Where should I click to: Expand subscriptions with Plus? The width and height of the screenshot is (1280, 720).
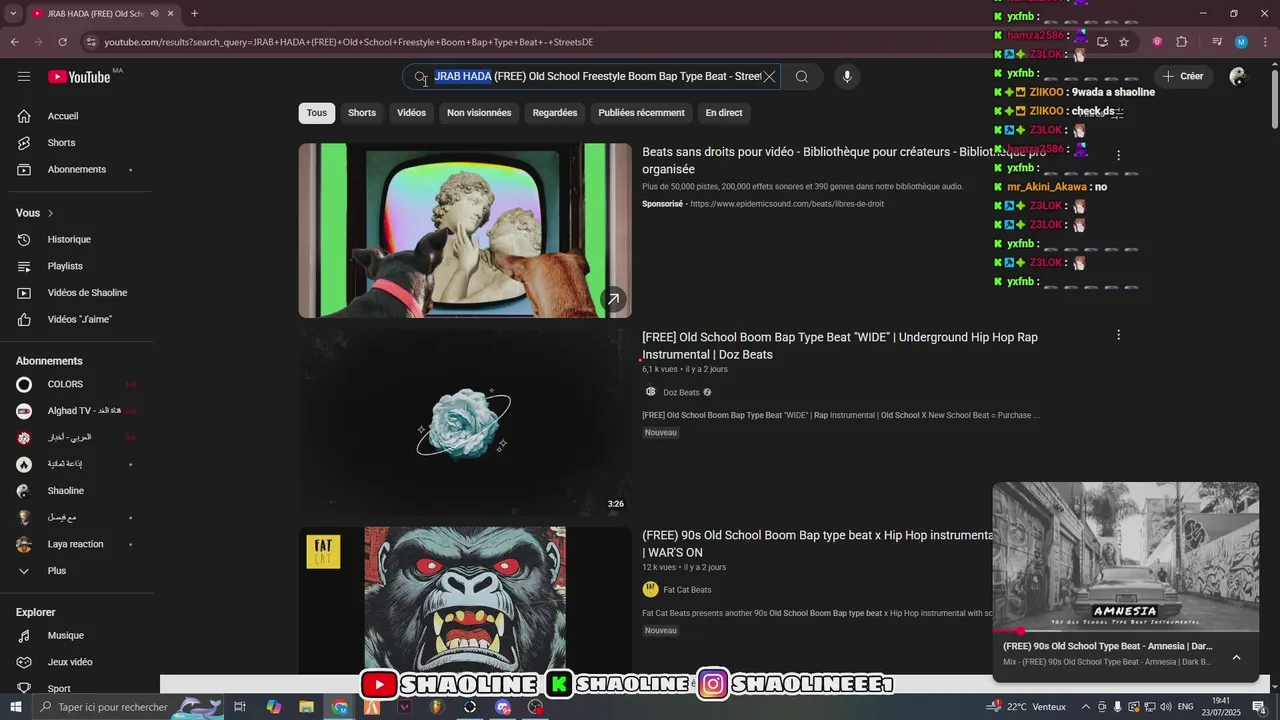(77, 571)
